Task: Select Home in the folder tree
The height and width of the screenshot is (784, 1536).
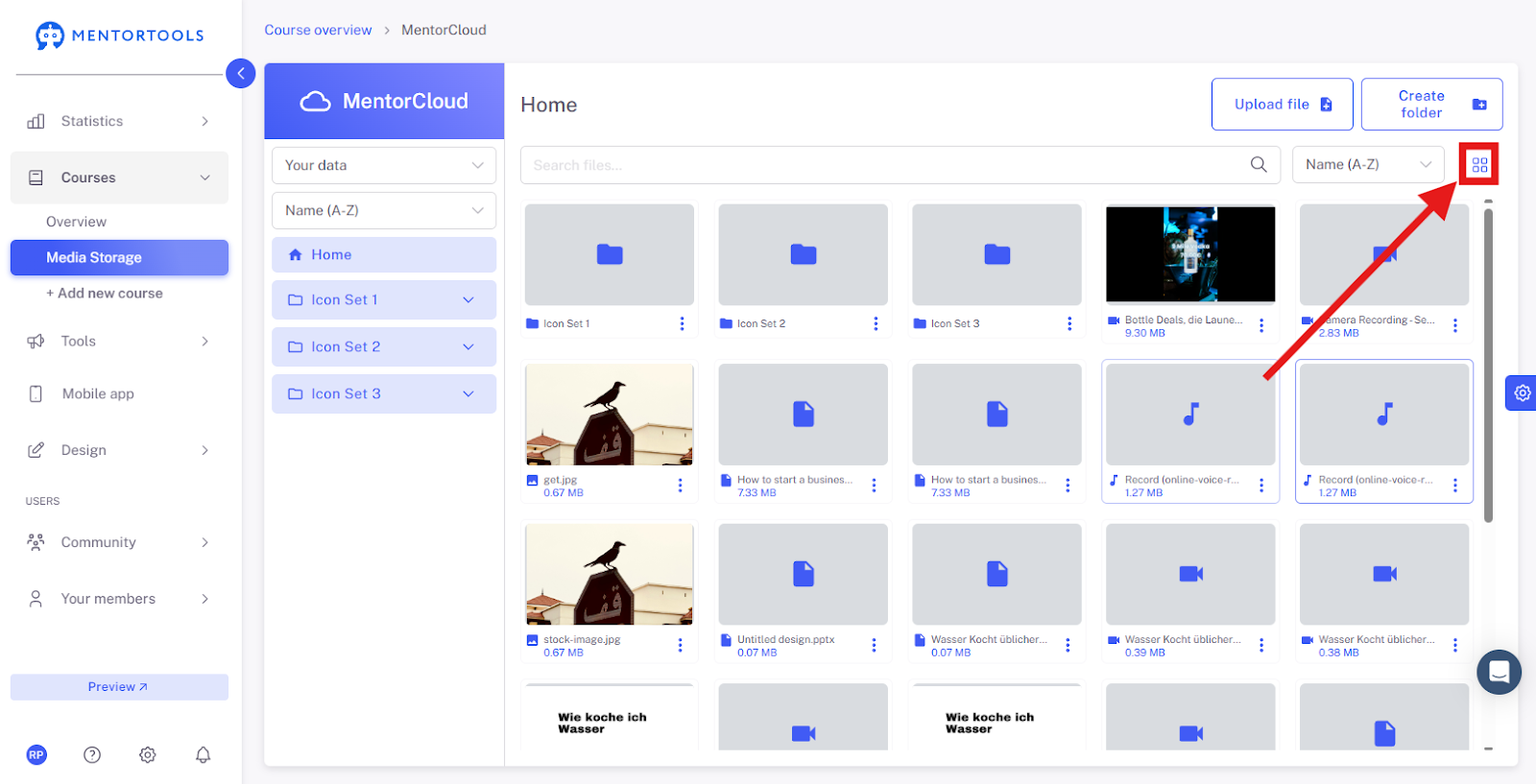Action: pos(384,255)
